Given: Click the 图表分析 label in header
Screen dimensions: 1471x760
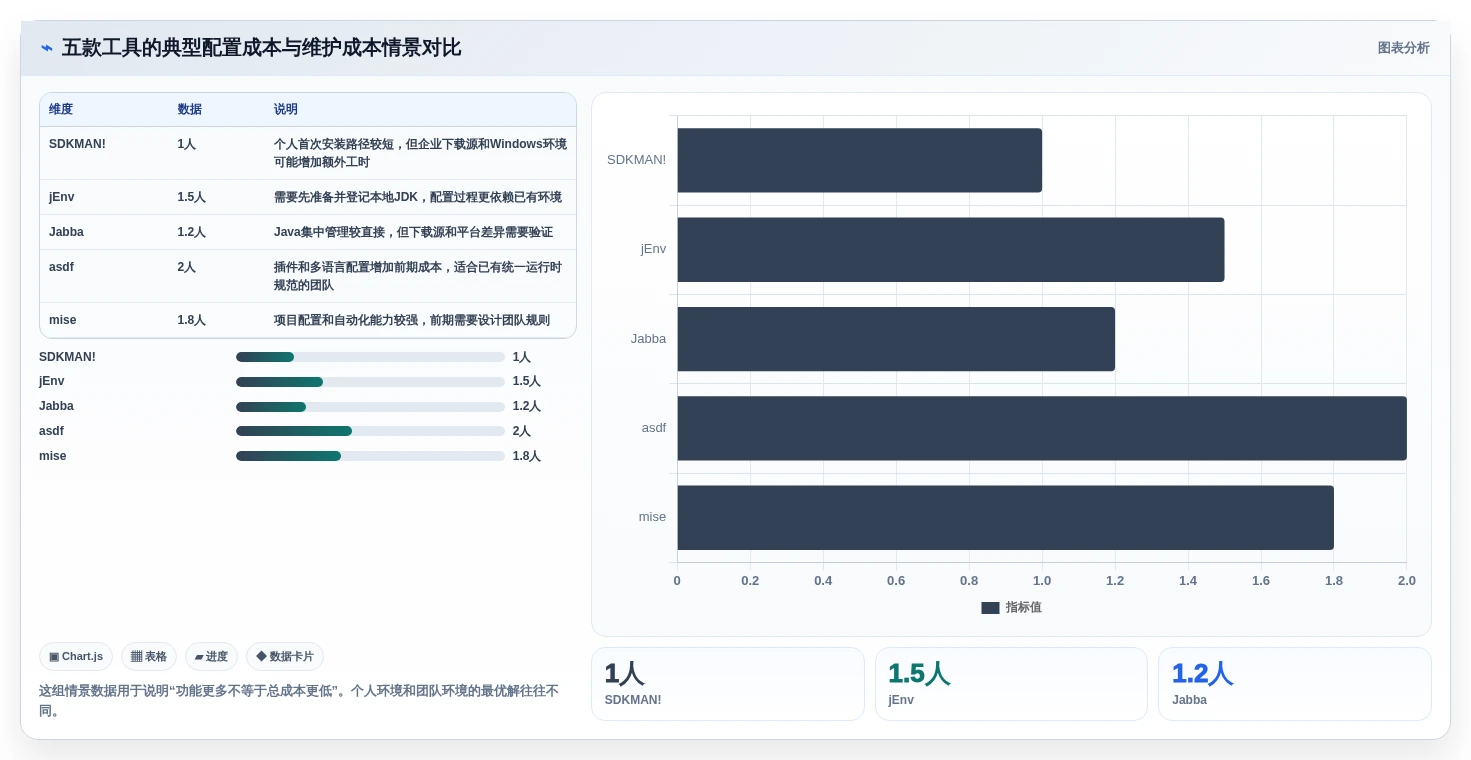Looking at the screenshot, I should tap(1403, 48).
